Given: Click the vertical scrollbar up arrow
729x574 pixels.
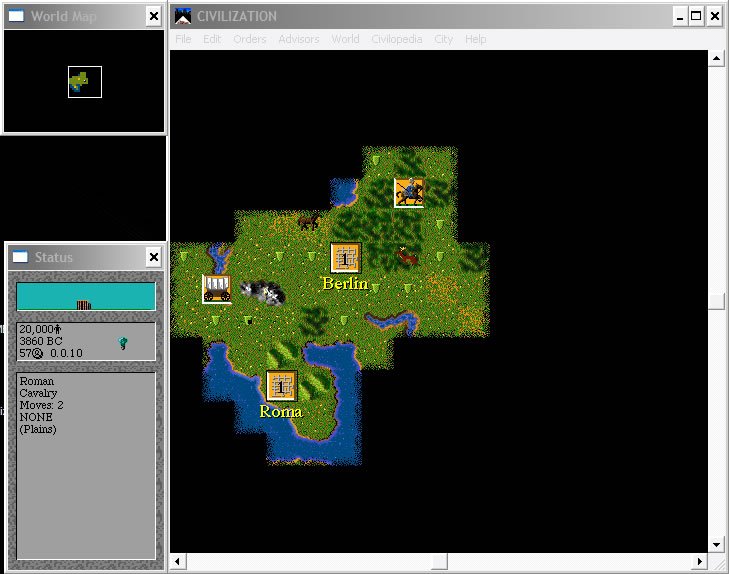Looking at the screenshot, I should [716, 58].
